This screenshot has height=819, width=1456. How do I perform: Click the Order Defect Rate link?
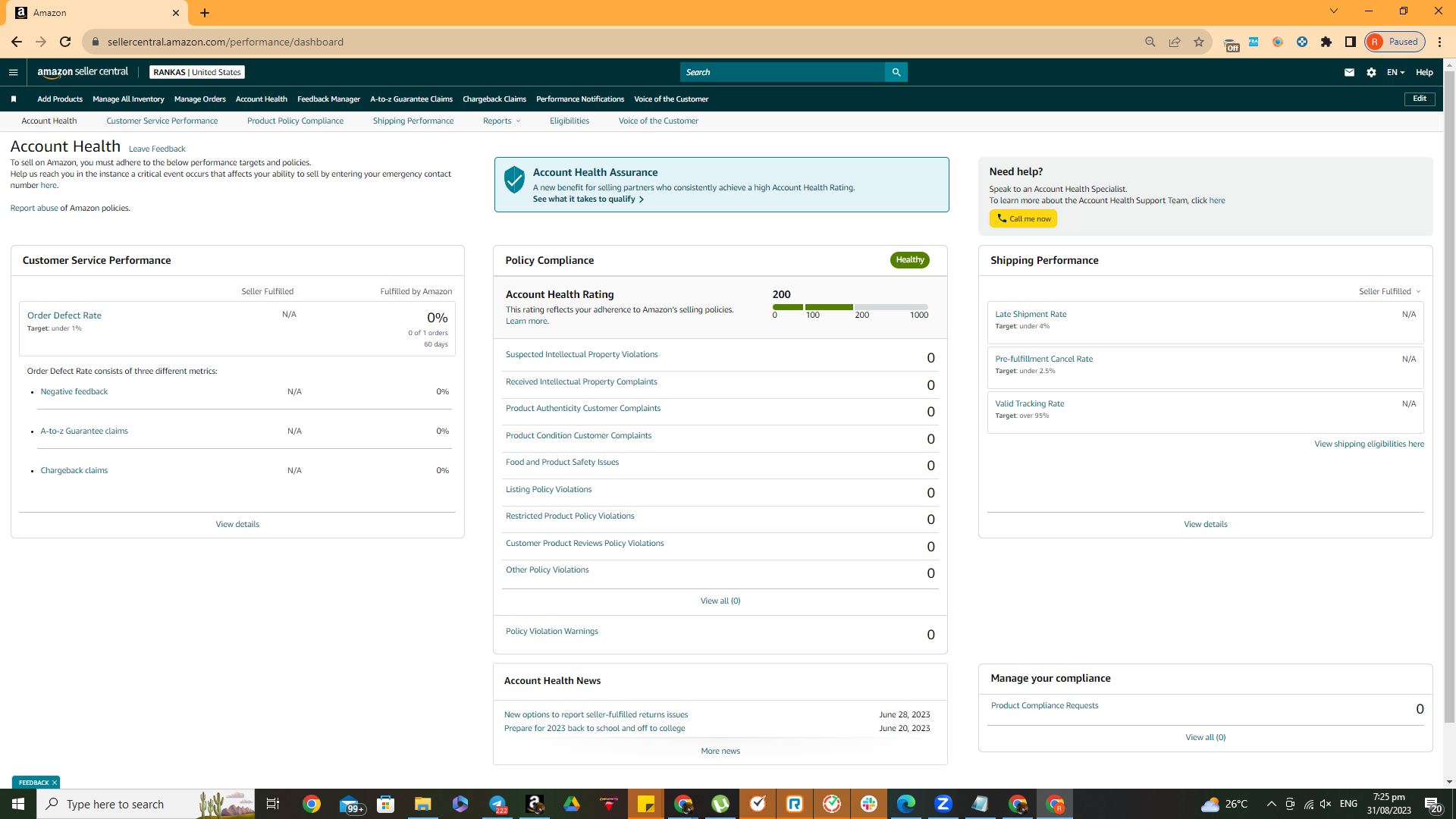coord(64,315)
